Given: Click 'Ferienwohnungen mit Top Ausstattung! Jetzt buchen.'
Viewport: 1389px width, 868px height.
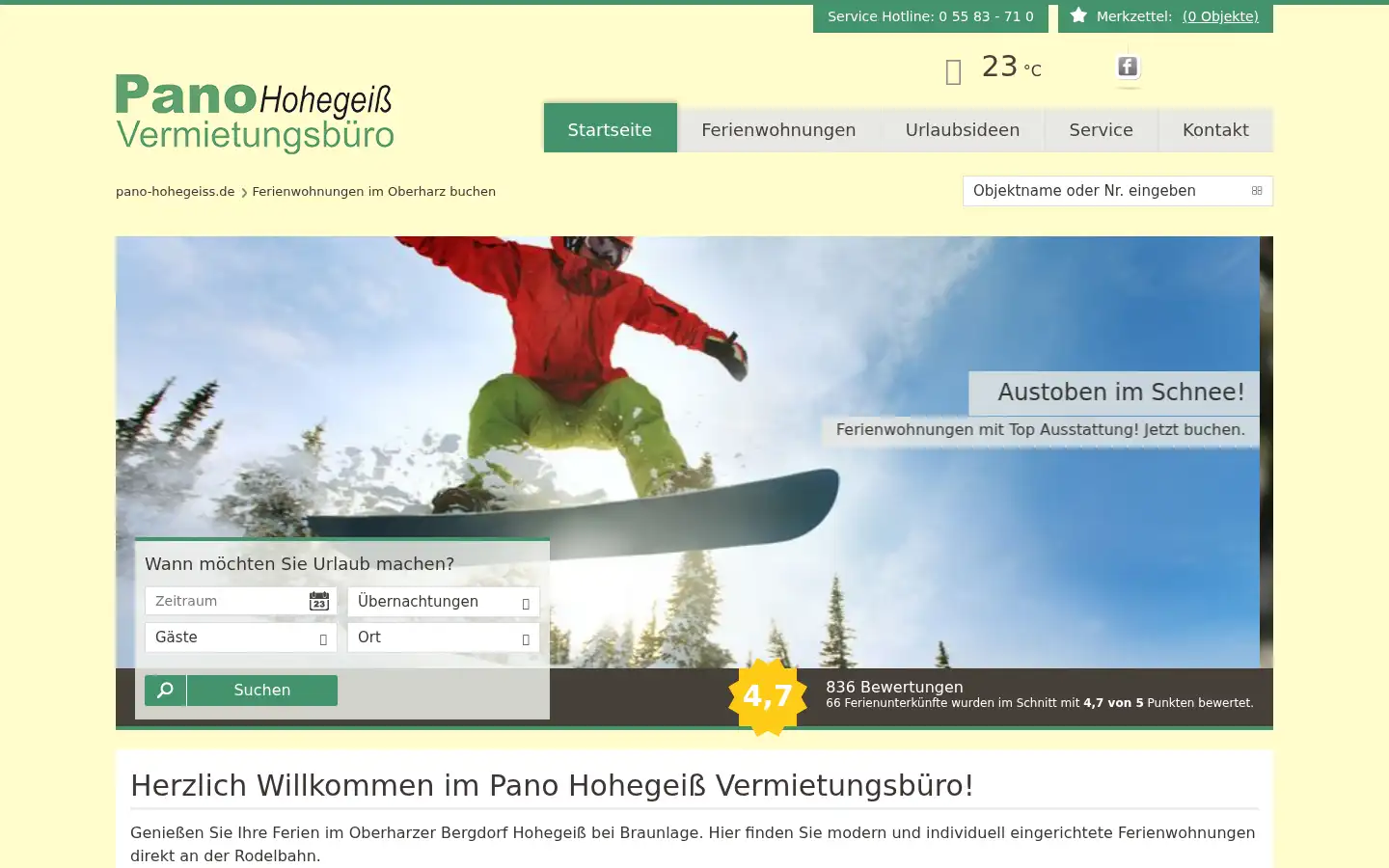Looking at the screenshot, I should click(1040, 430).
